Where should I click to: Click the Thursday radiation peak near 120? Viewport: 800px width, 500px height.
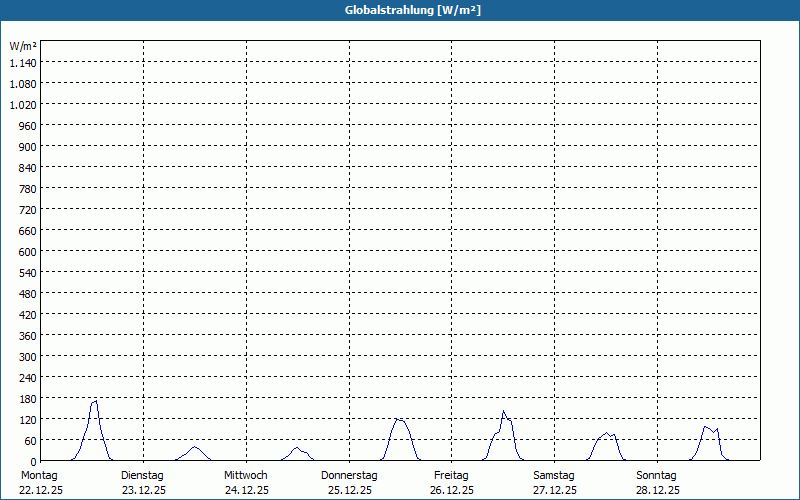[398, 420]
